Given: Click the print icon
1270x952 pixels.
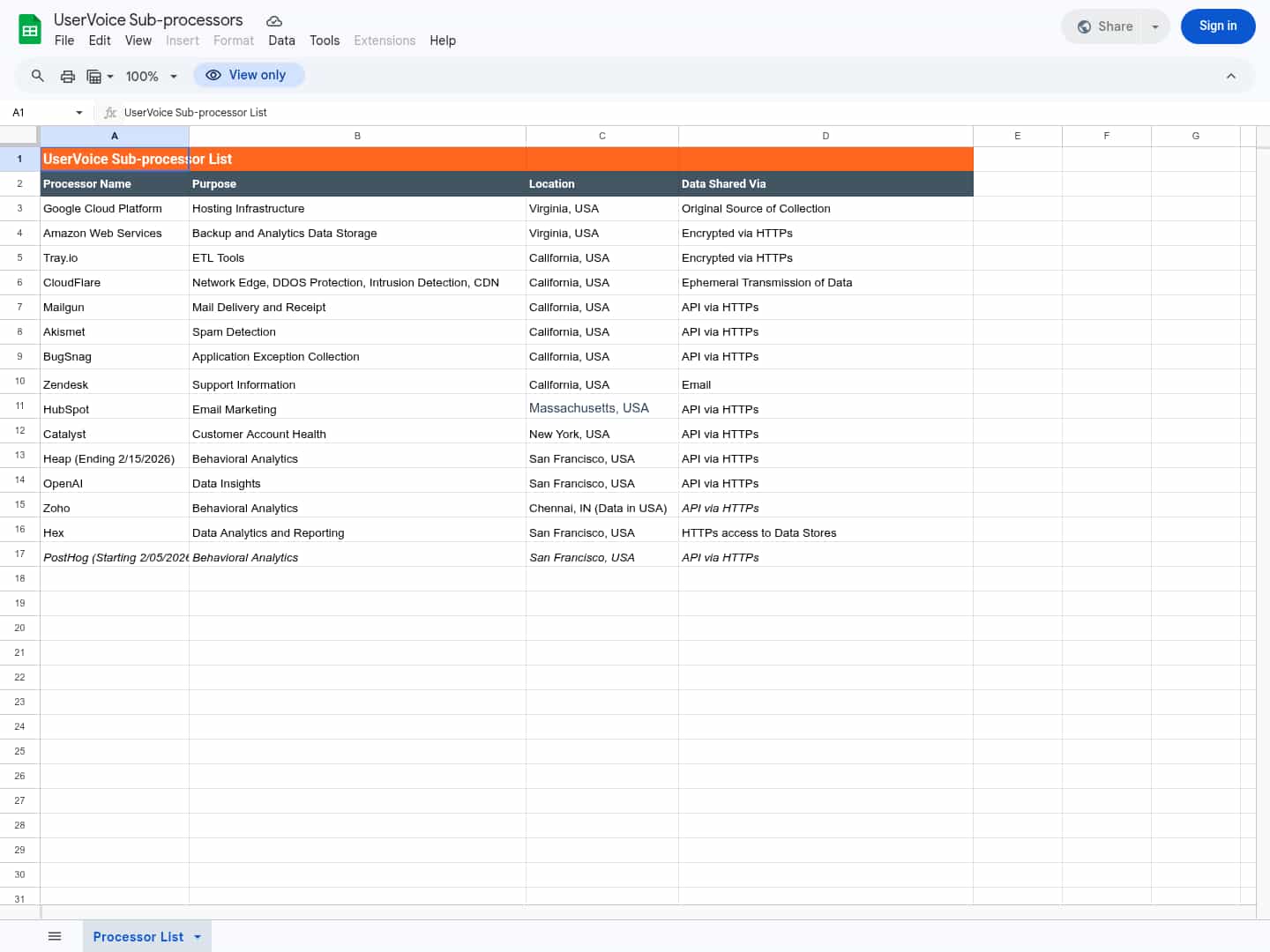Looking at the screenshot, I should point(67,76).
